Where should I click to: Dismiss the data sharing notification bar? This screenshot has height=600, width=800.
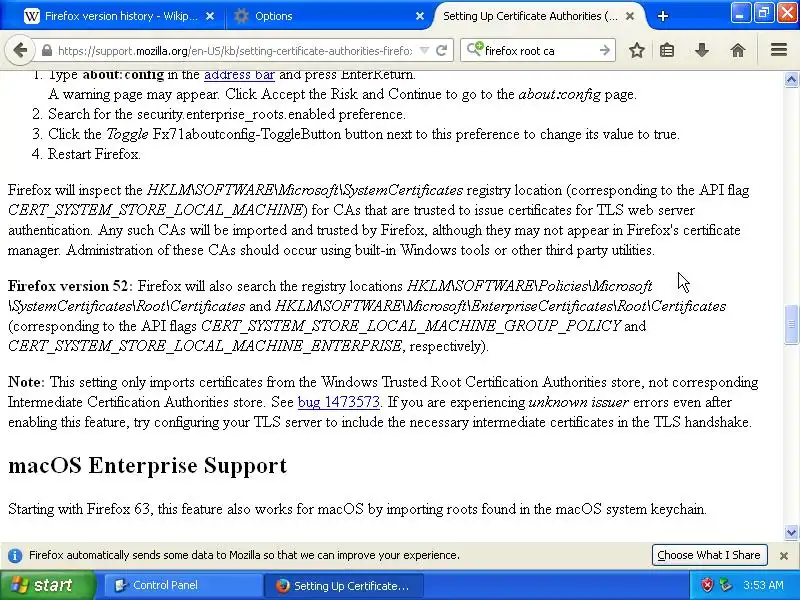[x=784, y=556]
